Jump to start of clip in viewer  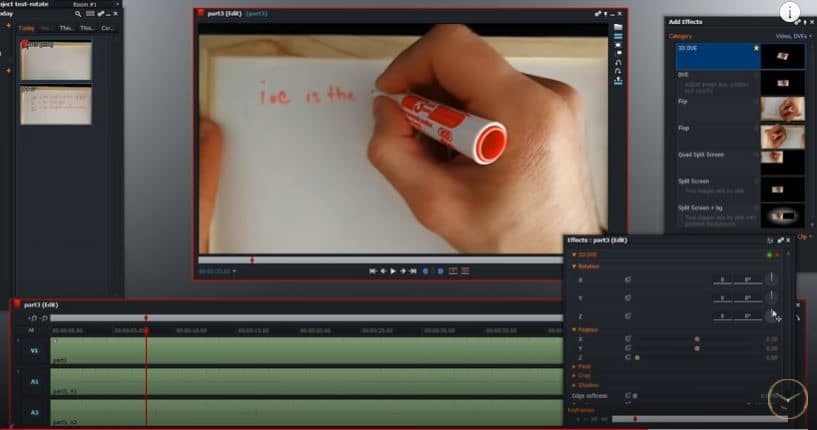pyautogui.click(x=373, y=271)
